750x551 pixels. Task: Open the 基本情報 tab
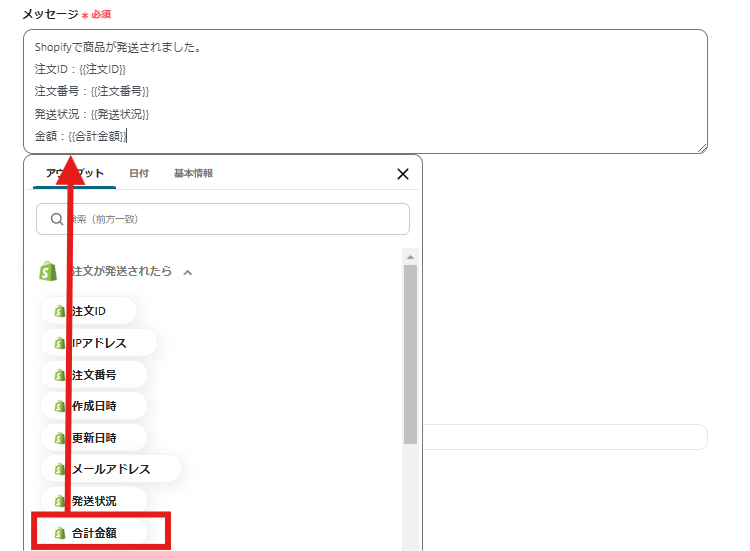[193, 173]
